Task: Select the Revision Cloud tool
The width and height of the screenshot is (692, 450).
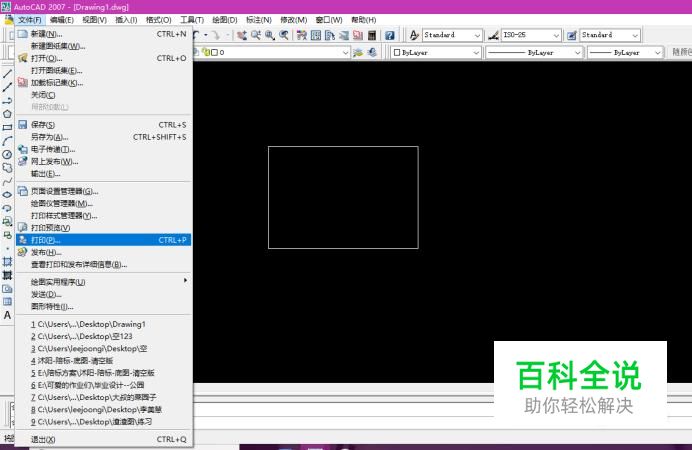Action: coord(7,168)
